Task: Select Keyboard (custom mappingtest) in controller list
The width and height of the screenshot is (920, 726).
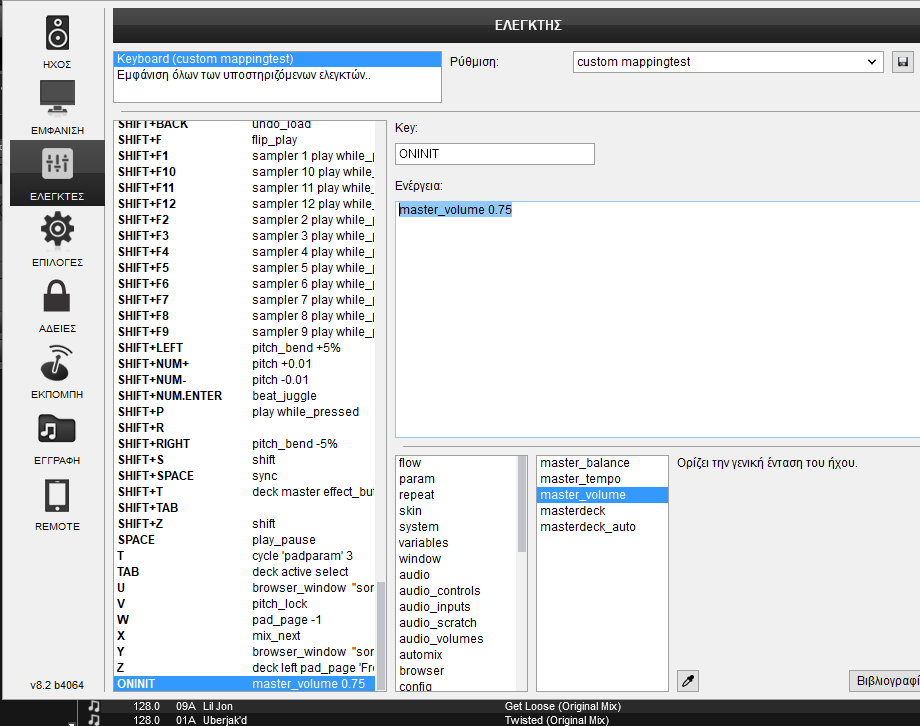Action: (277, 59)
